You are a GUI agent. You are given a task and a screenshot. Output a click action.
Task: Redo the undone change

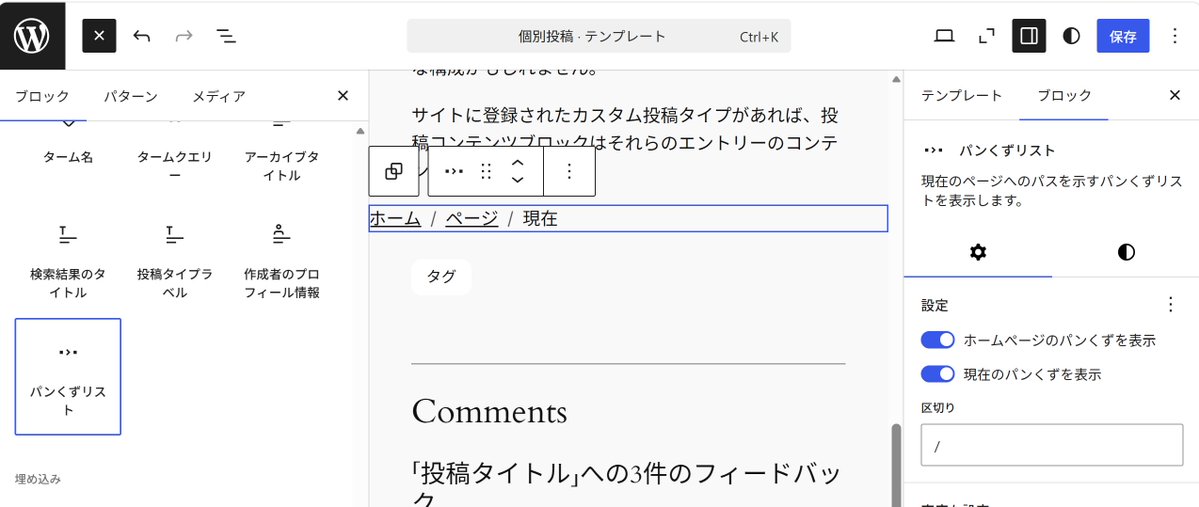click(x=184, y=36)
